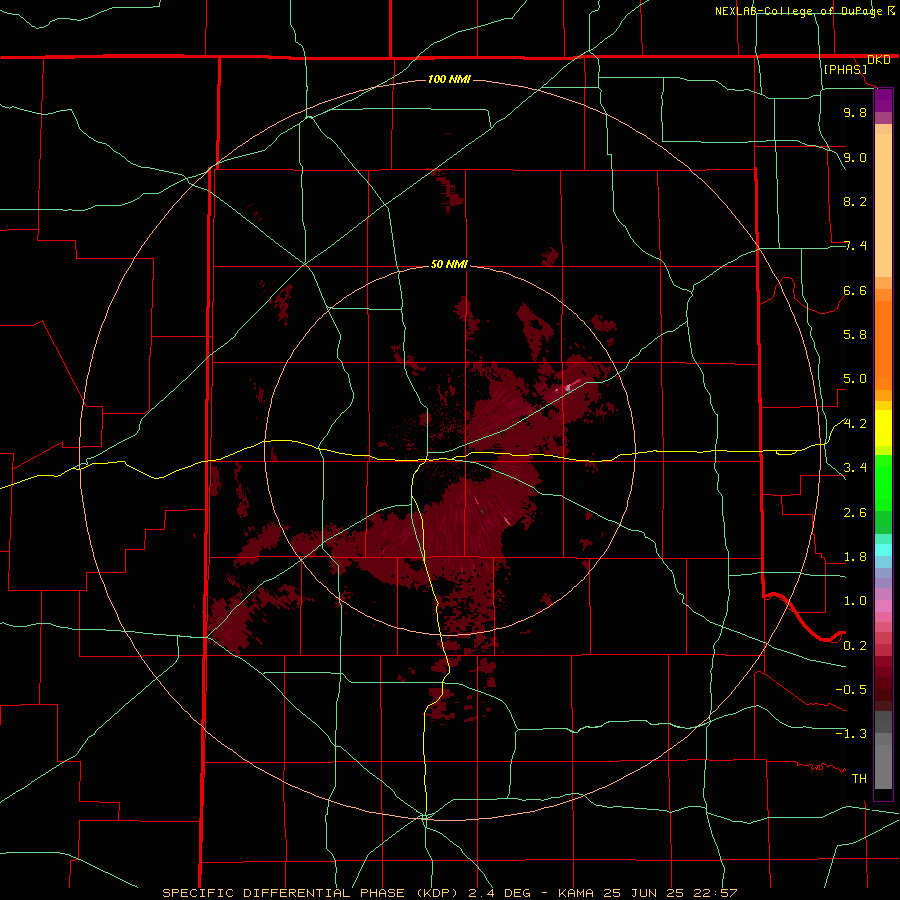
Task: Click the KAMA station identifier in caption
Action: coord(577,893)
